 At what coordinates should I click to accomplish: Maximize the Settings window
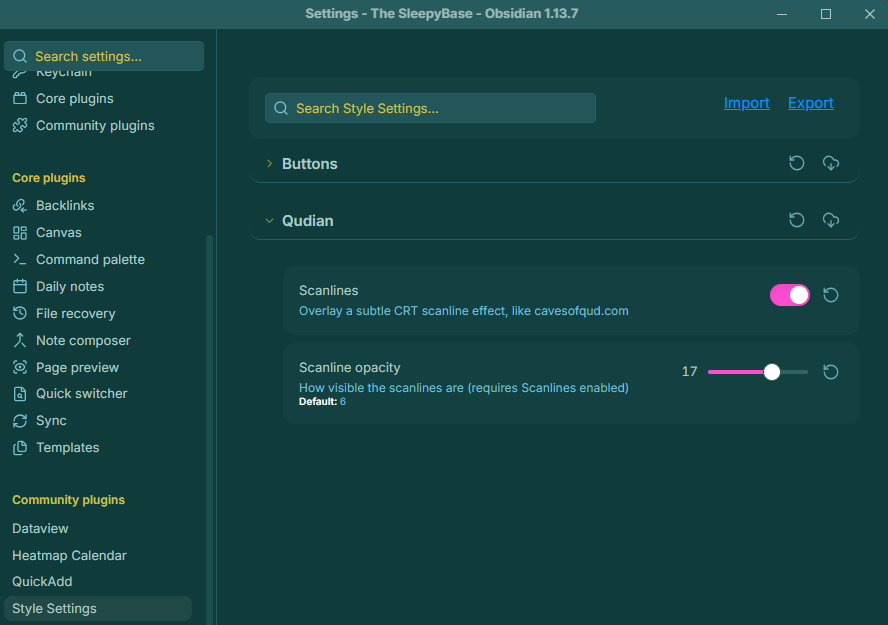pos(826,14)
